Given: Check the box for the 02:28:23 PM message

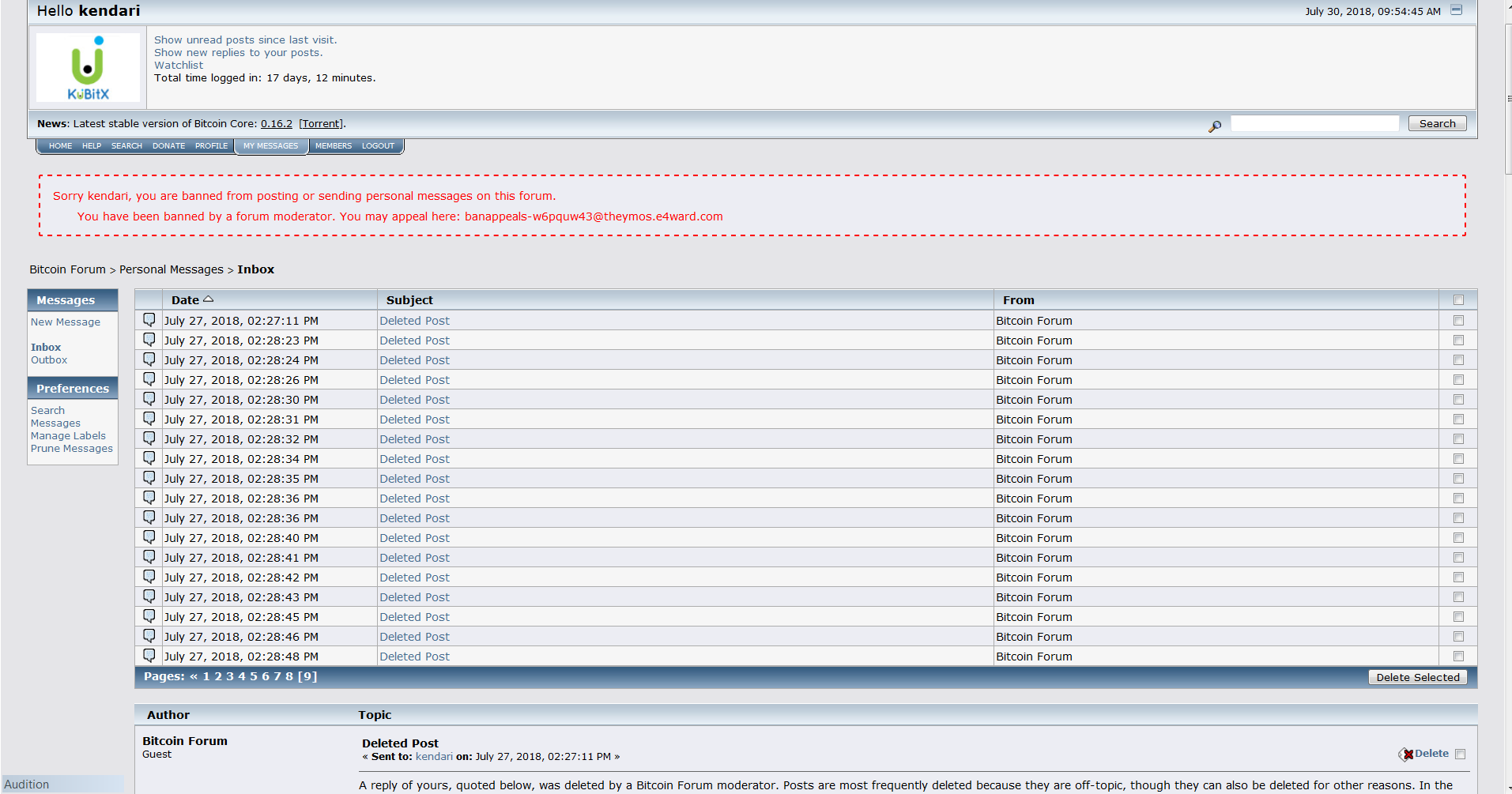Looking at the screenshot, I should pos(1458,341).
